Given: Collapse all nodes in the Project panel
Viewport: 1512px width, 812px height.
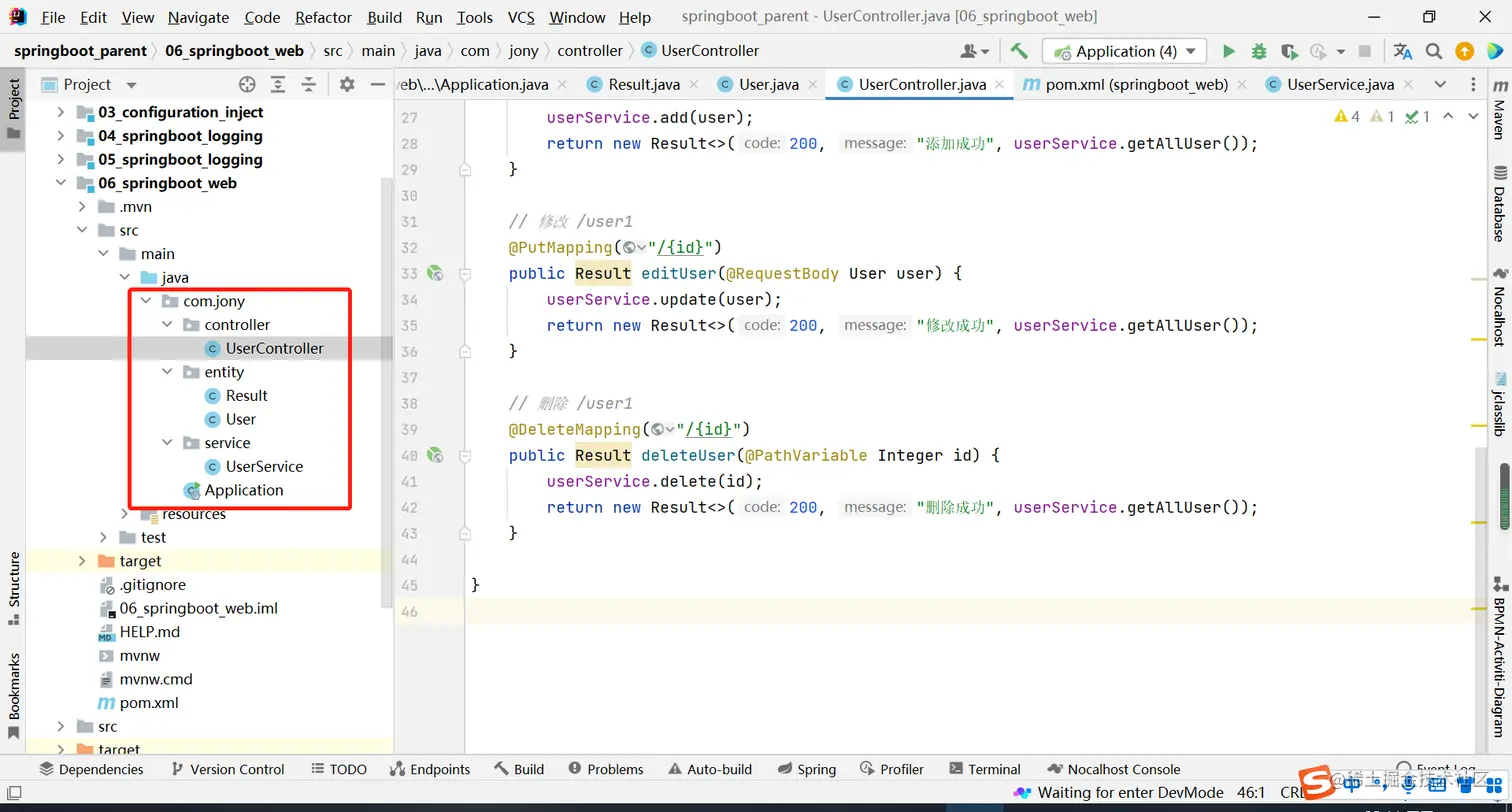Looking at the screenshot, I should (309, 85).
